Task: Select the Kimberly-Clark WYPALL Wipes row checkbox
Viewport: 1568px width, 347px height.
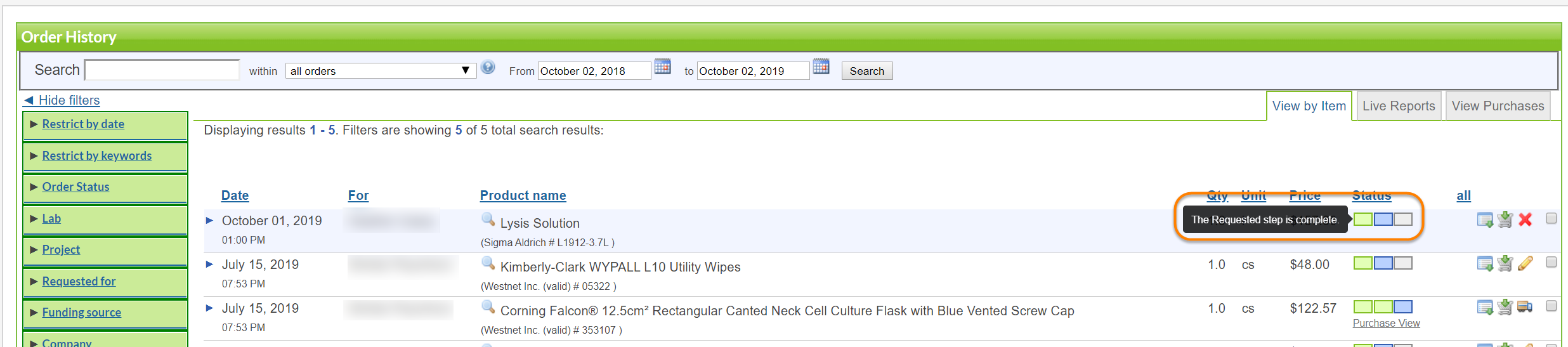Action: point(1552,262)
